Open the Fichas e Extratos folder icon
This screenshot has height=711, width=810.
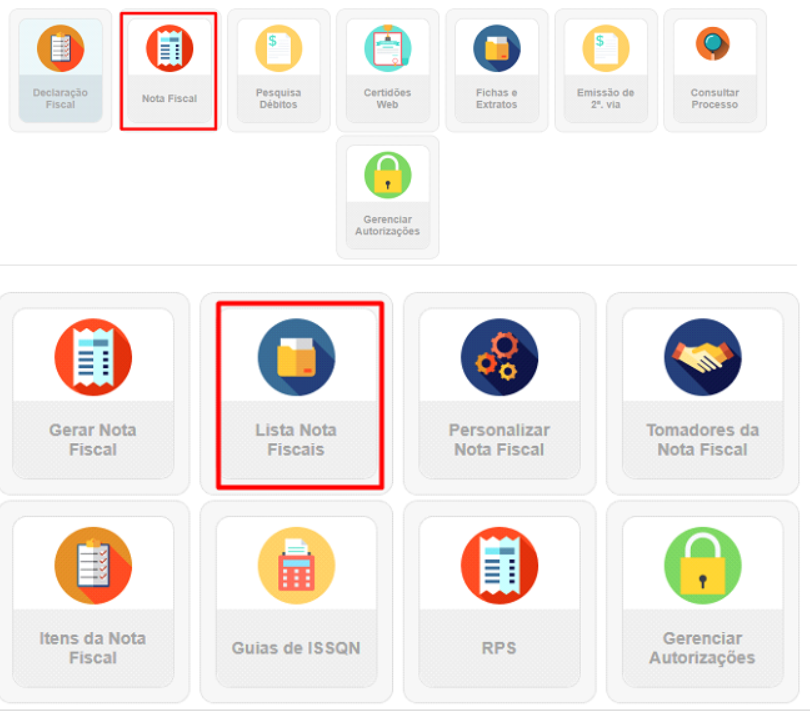tap(496, 48)
